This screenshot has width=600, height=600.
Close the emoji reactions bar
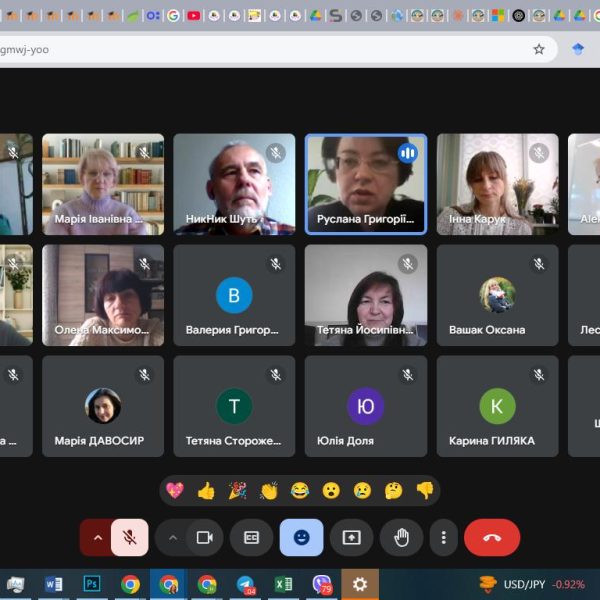[x=301, y=537]
